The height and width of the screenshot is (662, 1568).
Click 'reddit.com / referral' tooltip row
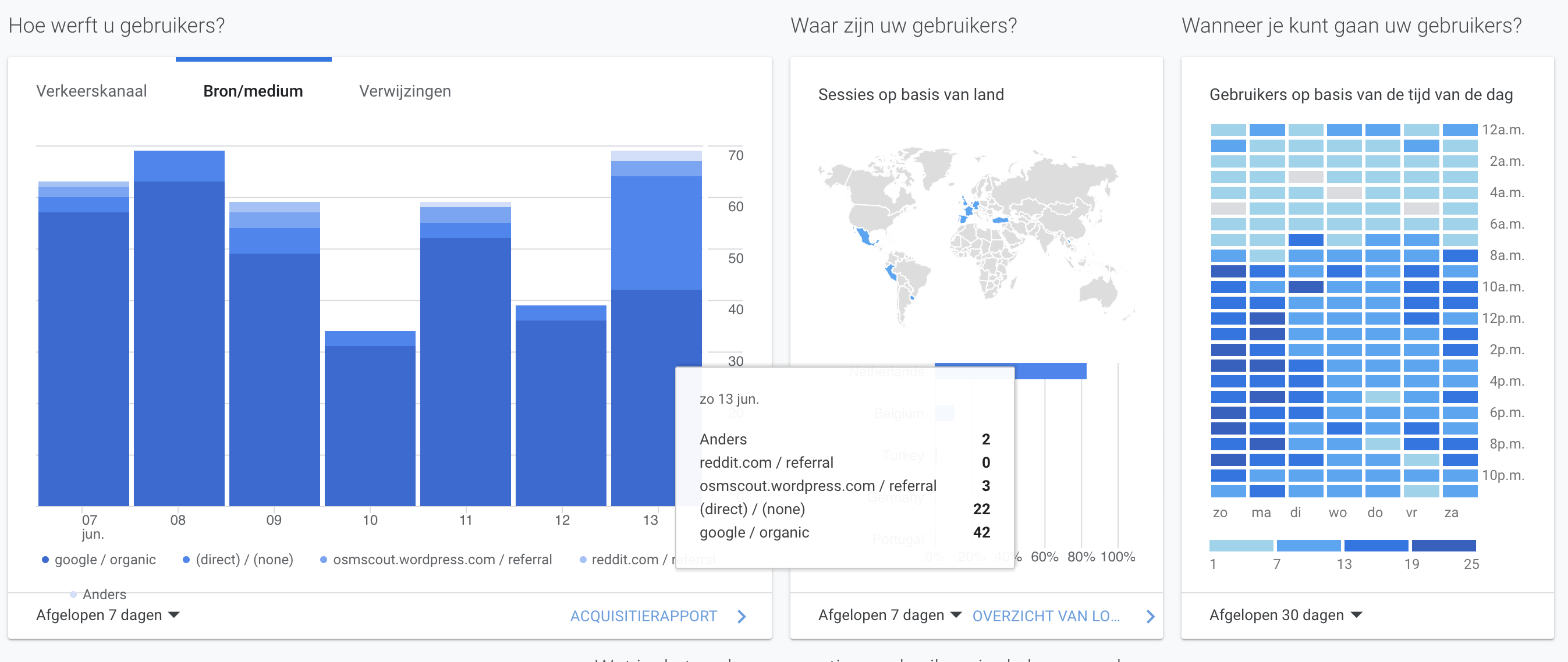[845, 463]
